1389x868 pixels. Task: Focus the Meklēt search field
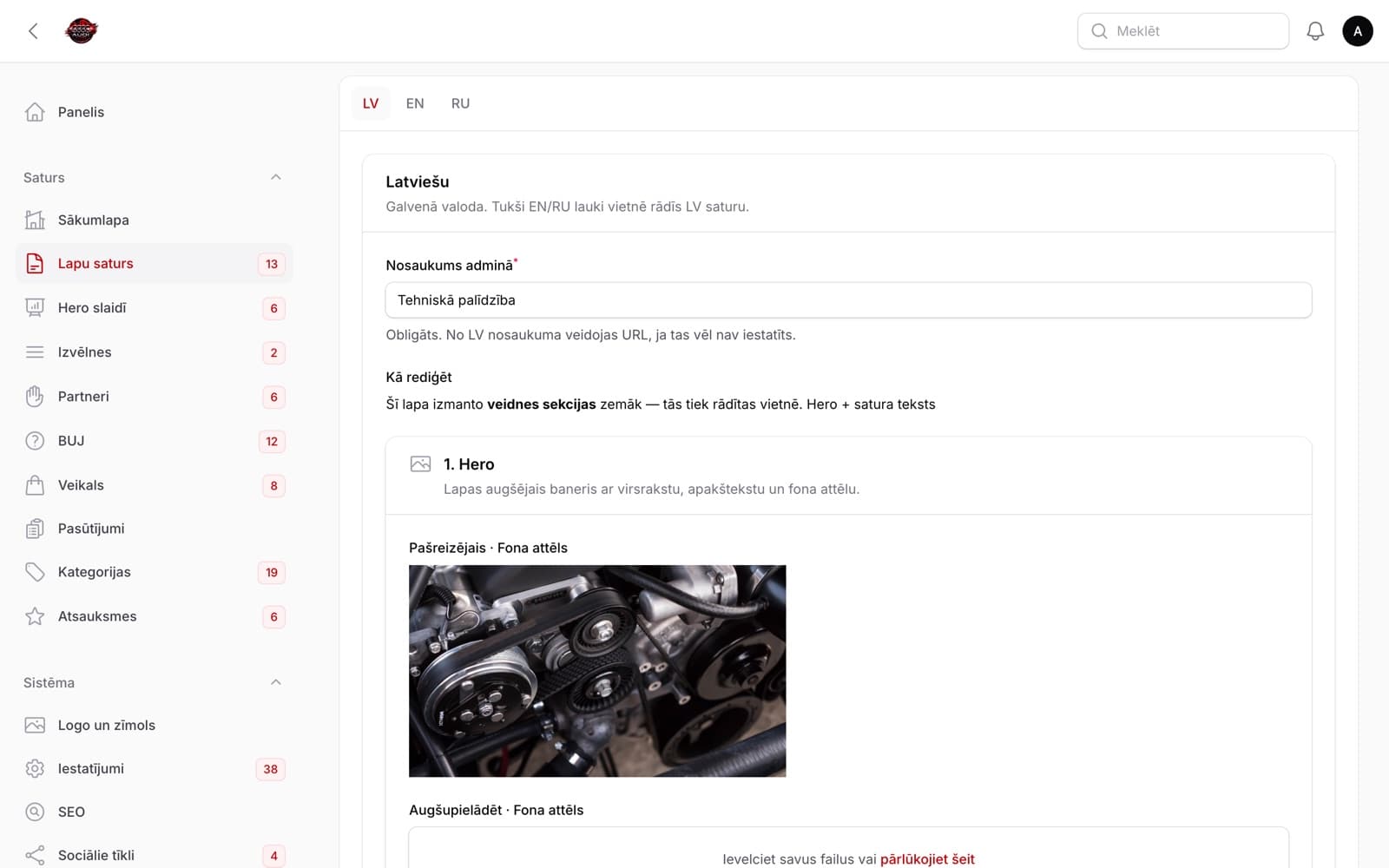tap(1183, 31)
